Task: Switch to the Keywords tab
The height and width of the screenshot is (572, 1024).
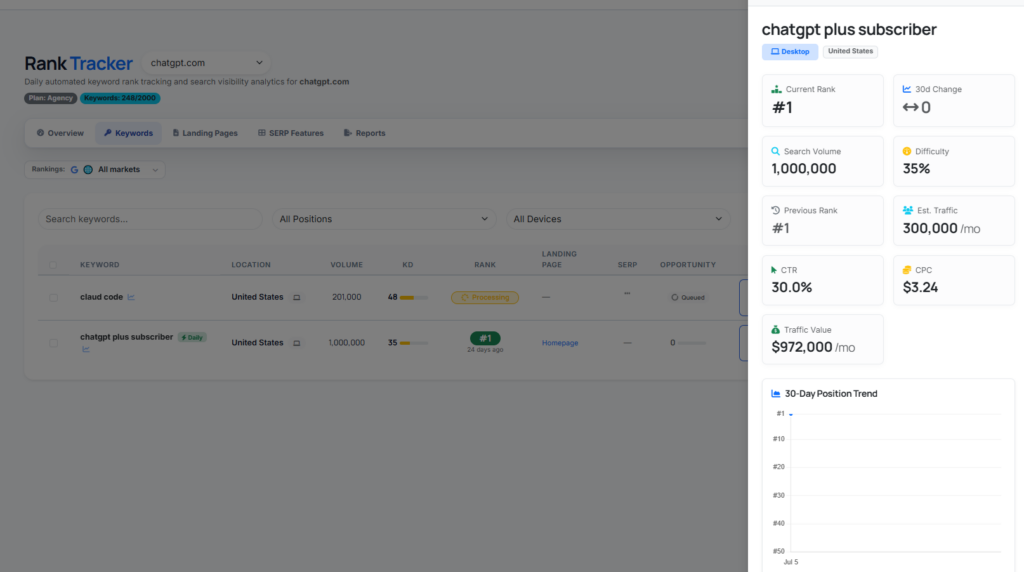Action: coord(128,133)
